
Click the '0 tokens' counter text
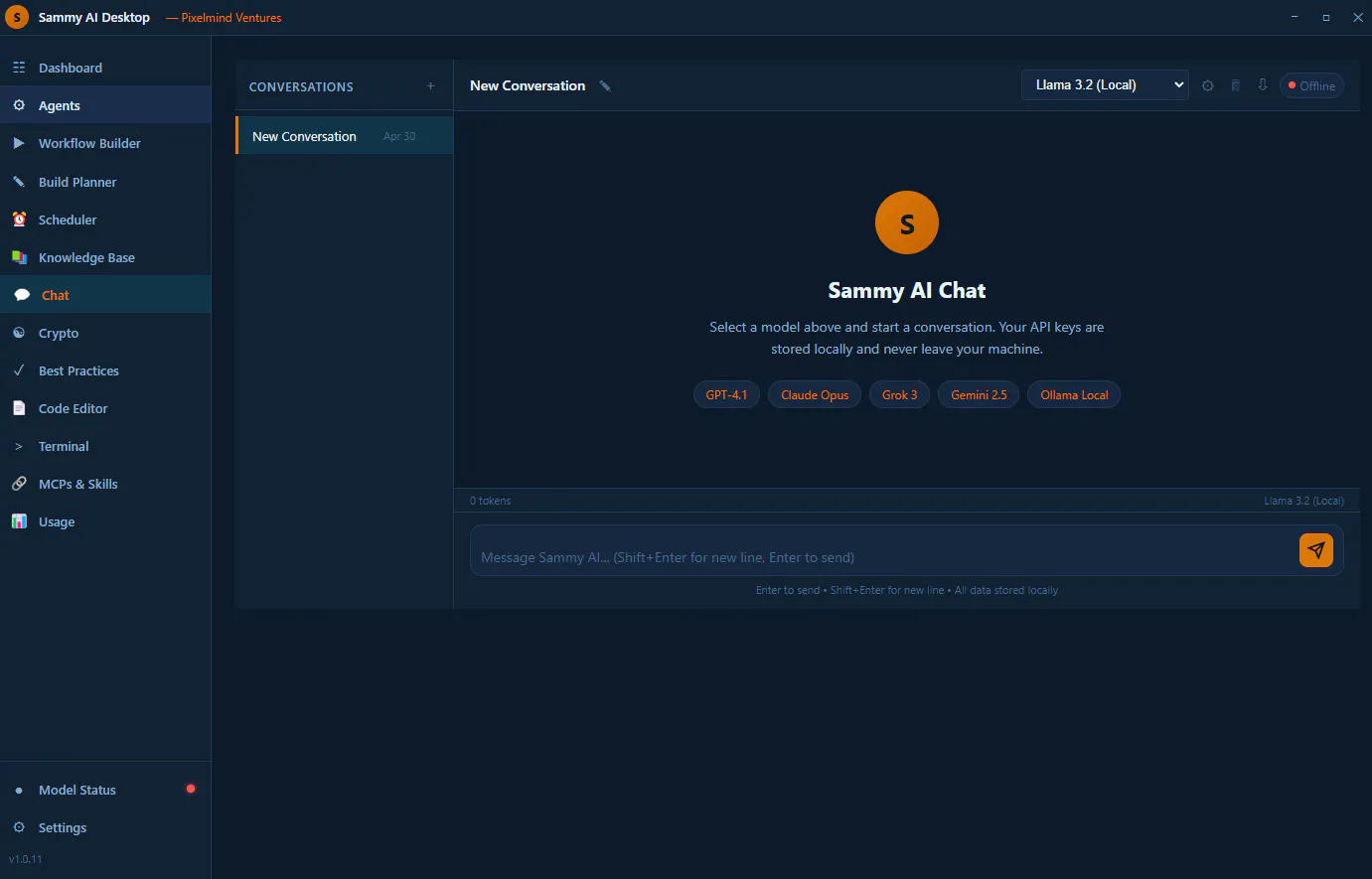[491, 501]
